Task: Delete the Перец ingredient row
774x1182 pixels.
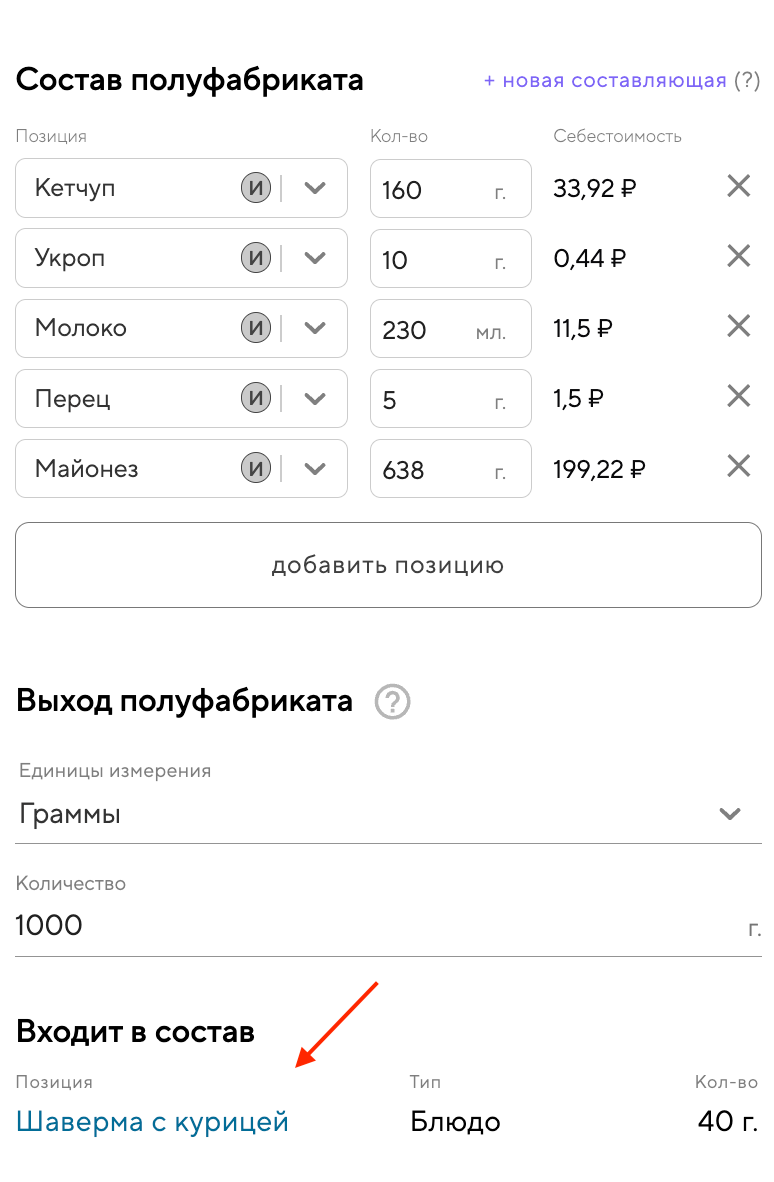Action: [738, 397]
